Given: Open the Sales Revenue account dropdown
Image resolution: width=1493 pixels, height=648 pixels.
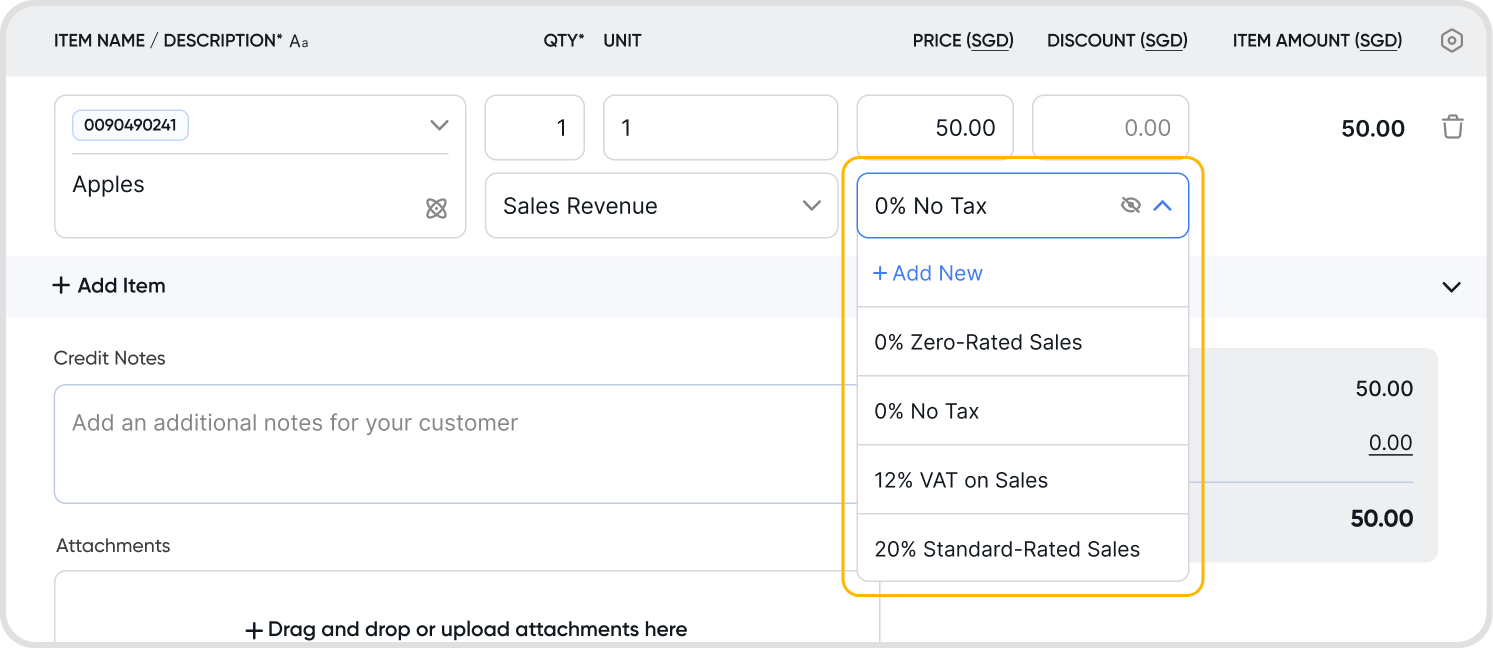Looking at the screenshot, I should pyautogui.click(x=661, y=206).
